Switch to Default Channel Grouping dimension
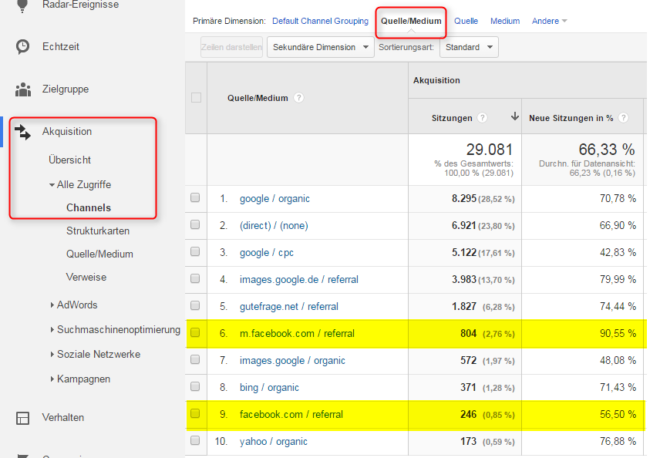Image resolution: width=660 pixels, height=458 pixels. tap(320, 21)
